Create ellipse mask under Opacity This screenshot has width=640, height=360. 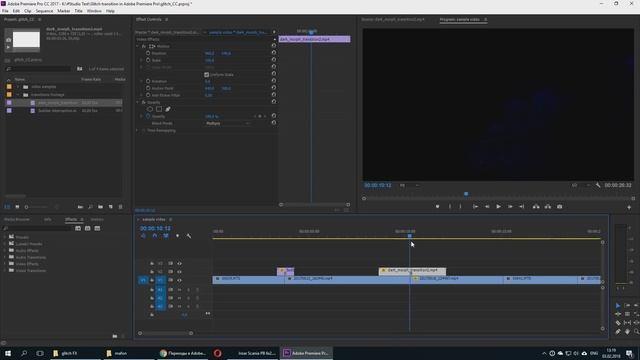click(150, 109)
